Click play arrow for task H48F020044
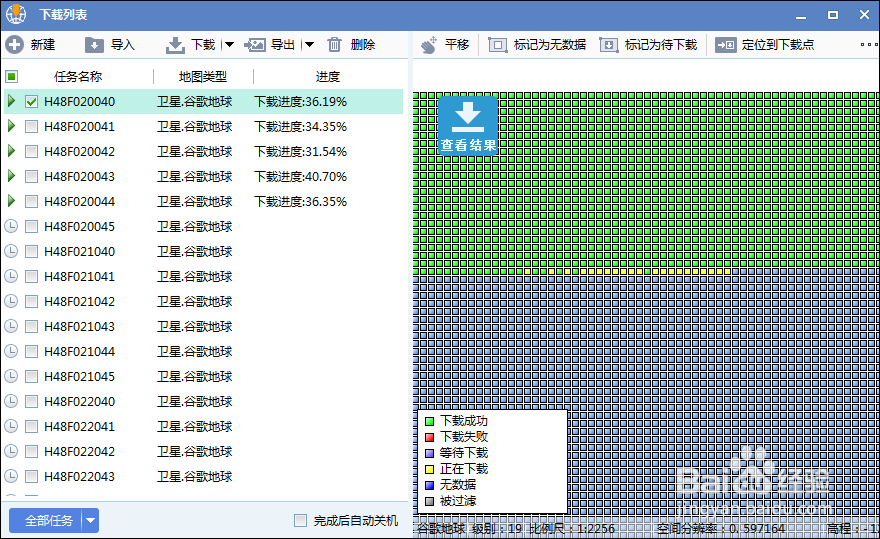The height and width of the screenshot is (539, 880). 11,201
